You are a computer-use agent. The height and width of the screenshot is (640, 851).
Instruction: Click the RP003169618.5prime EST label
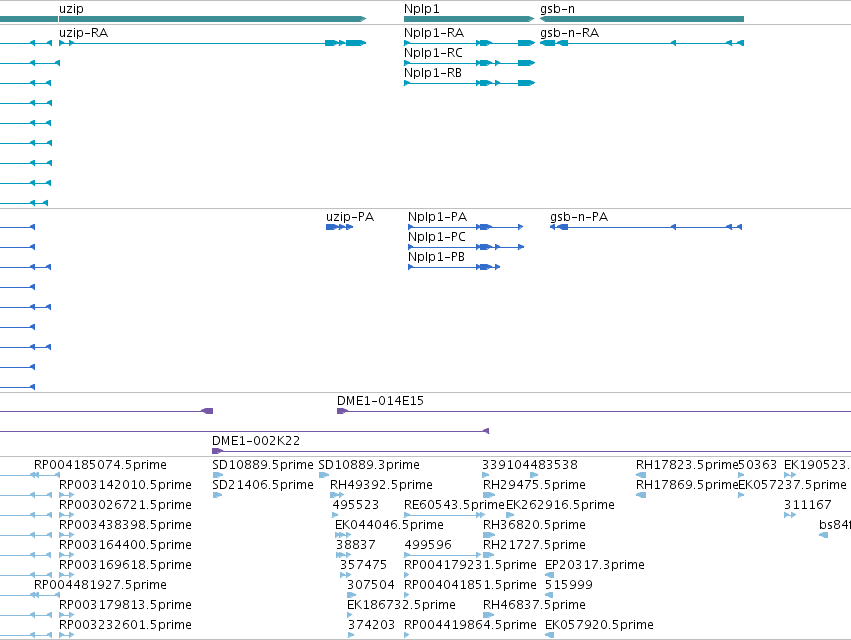(125, 565)
